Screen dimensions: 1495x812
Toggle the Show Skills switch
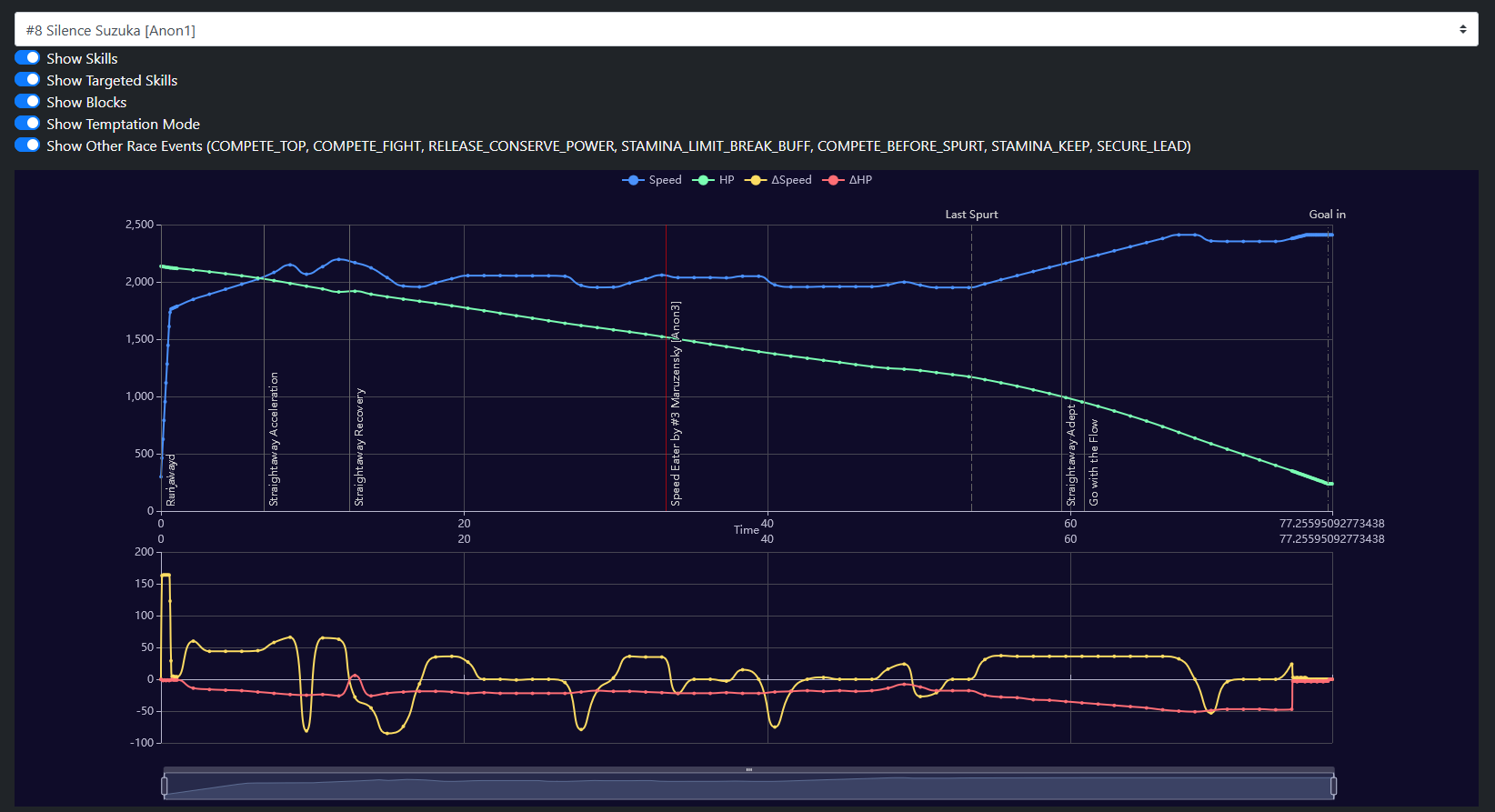(x=27, y=58)
